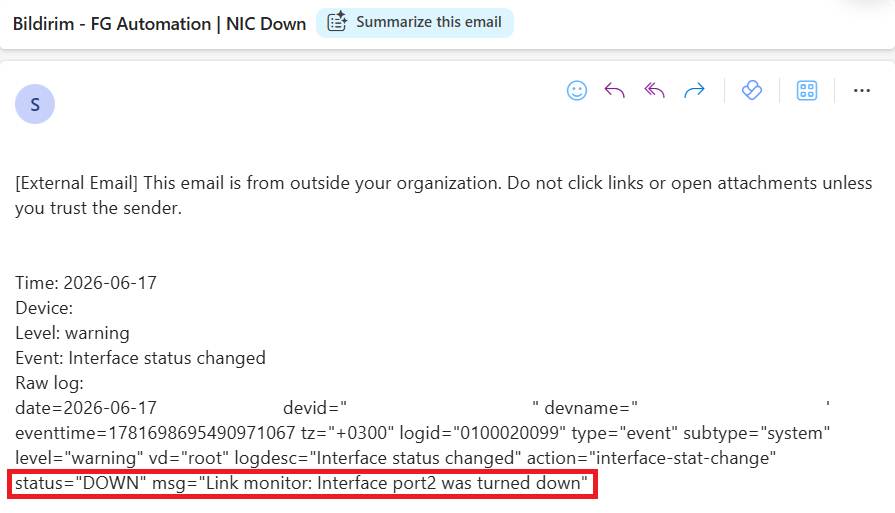
Task: Click the logdesc="Interface status changed" text
Action: (378, 458)
